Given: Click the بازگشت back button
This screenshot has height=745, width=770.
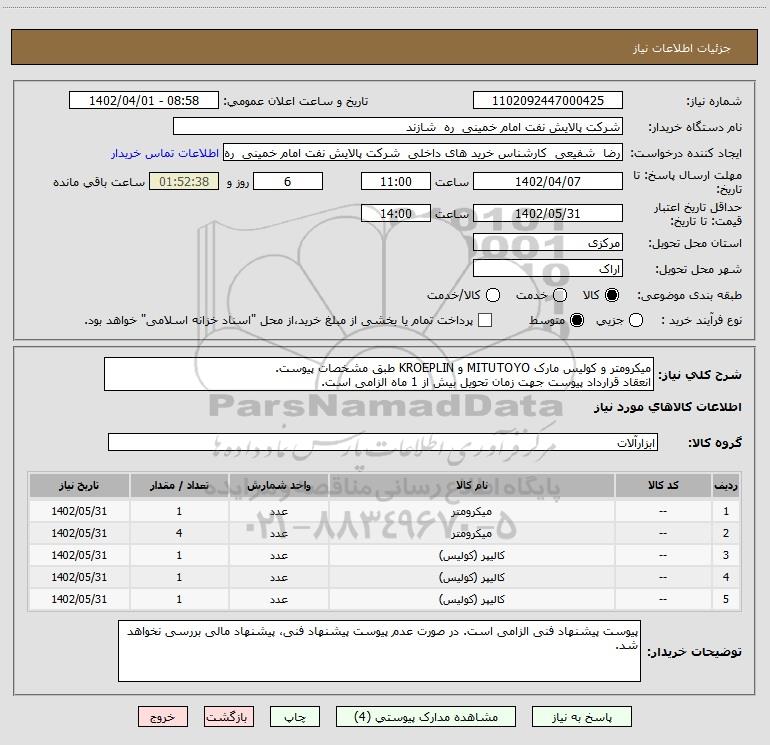Looking at the screenshot, I should click(229, 717).
